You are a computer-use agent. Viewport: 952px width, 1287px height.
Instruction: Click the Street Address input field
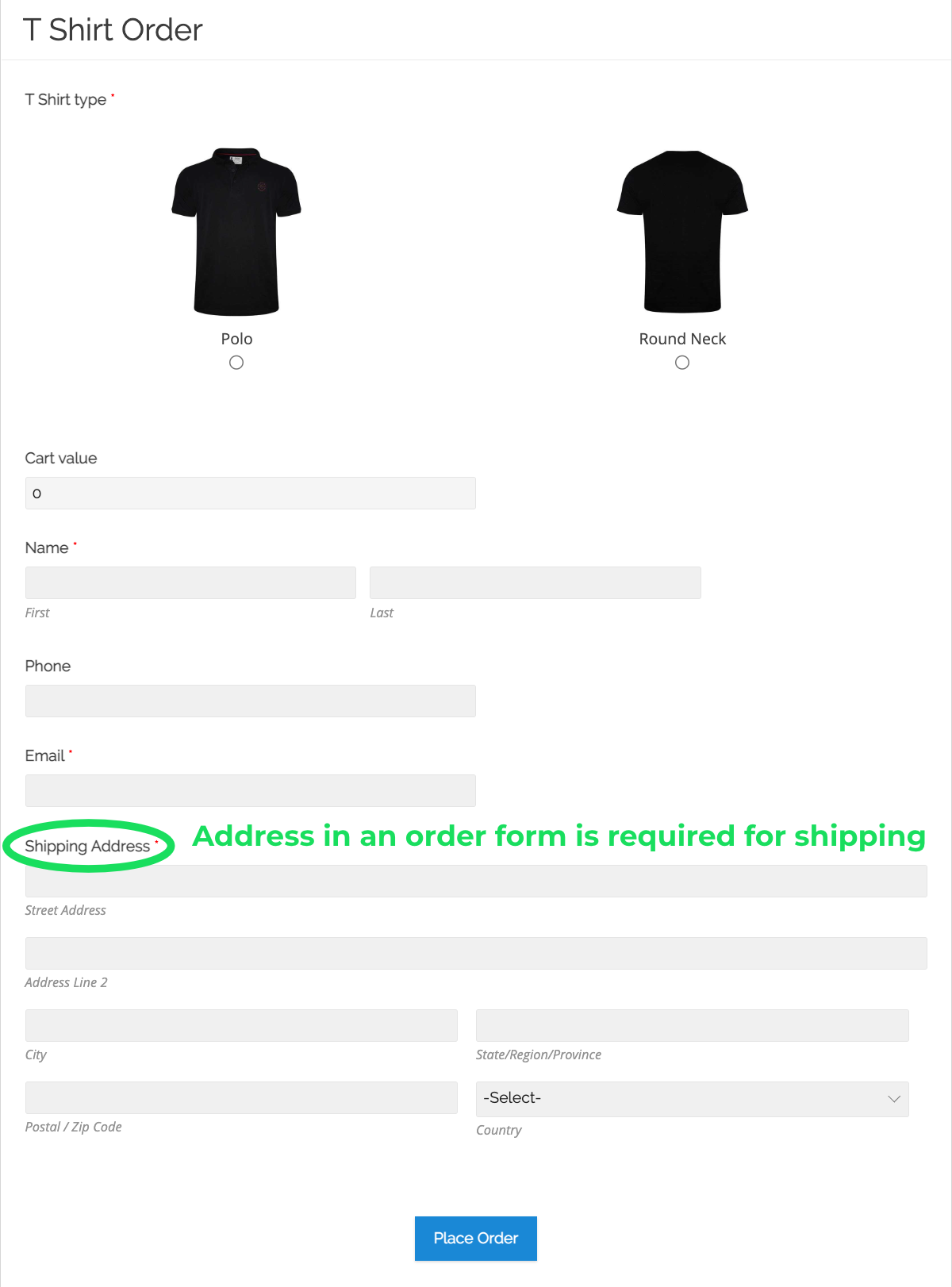pos(476,882)
